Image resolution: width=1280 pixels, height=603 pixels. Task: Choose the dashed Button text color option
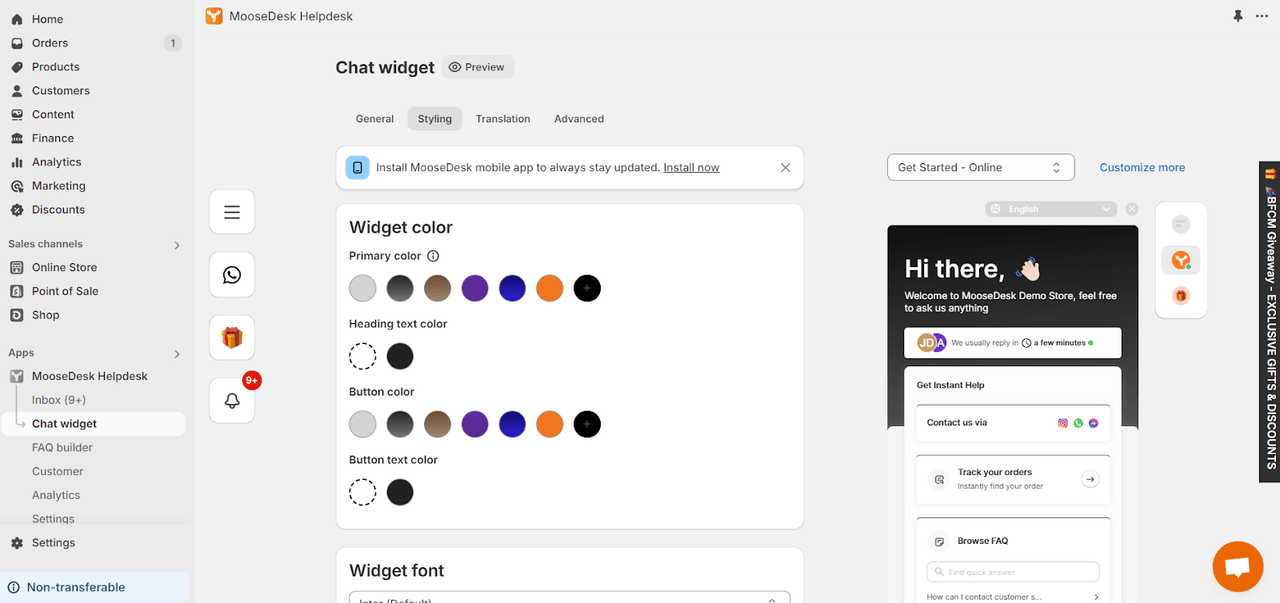click(x=362, y=492)
